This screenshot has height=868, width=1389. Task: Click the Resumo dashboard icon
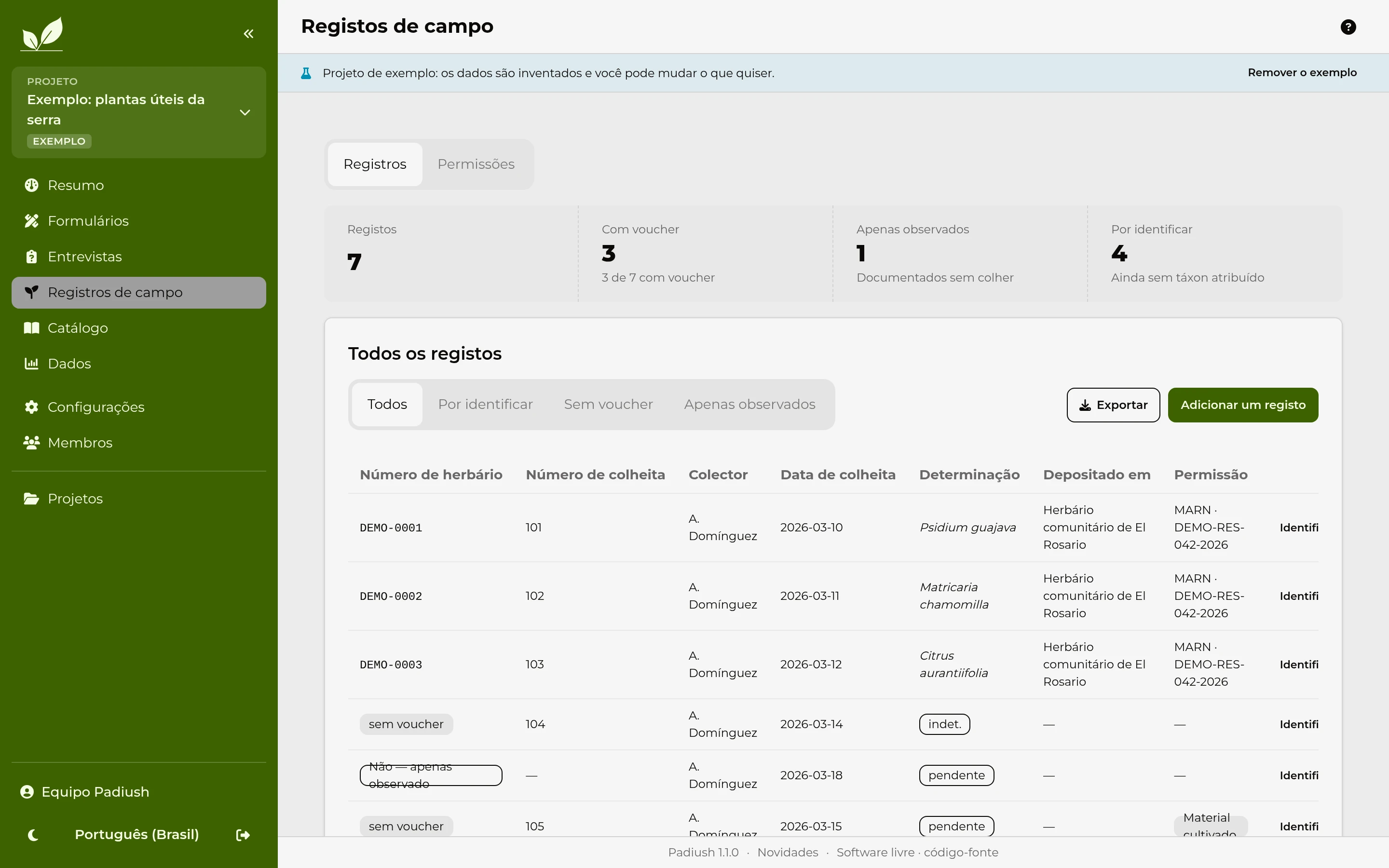point(31,186)
